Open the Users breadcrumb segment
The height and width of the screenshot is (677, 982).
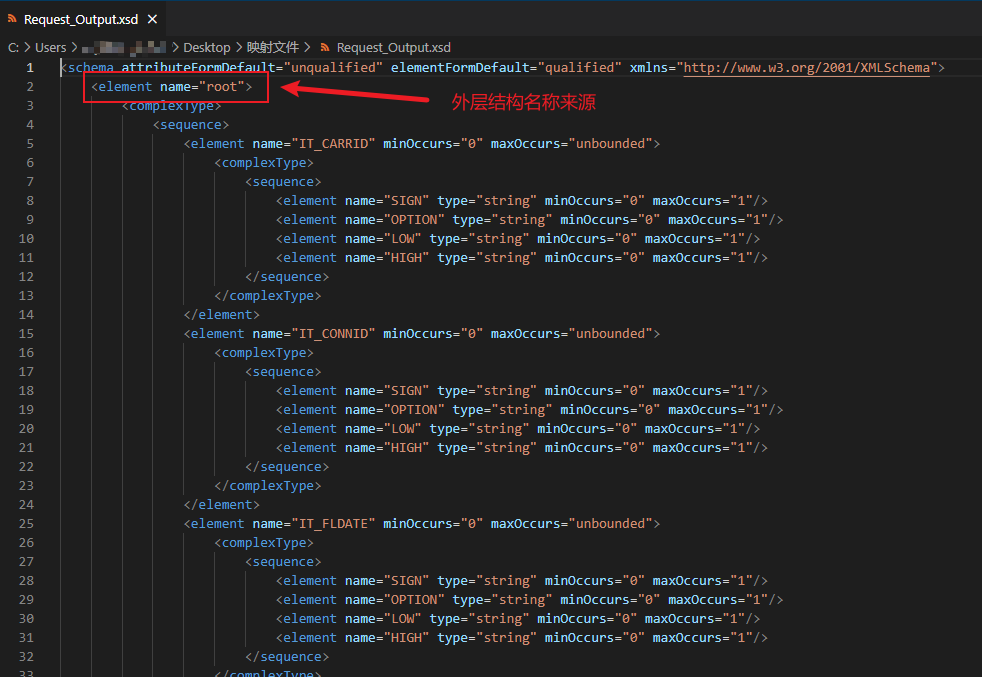coord(51,47)
